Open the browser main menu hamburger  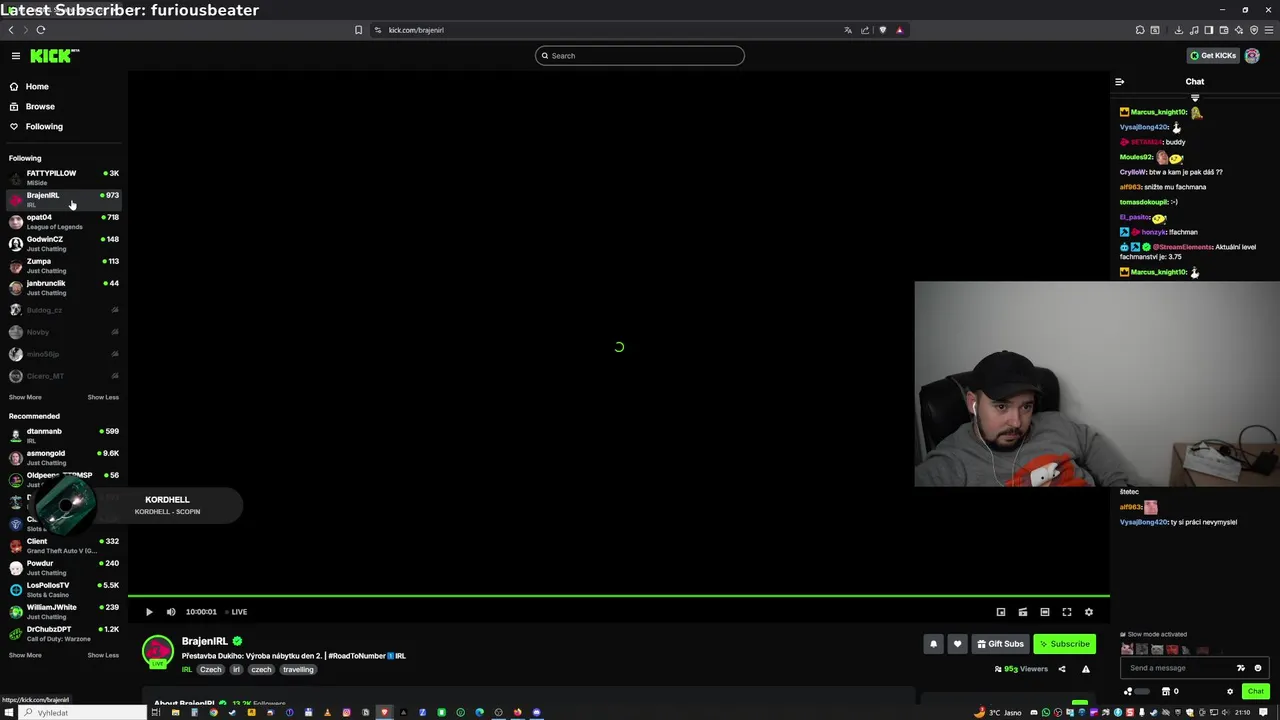coord(1269,30)
